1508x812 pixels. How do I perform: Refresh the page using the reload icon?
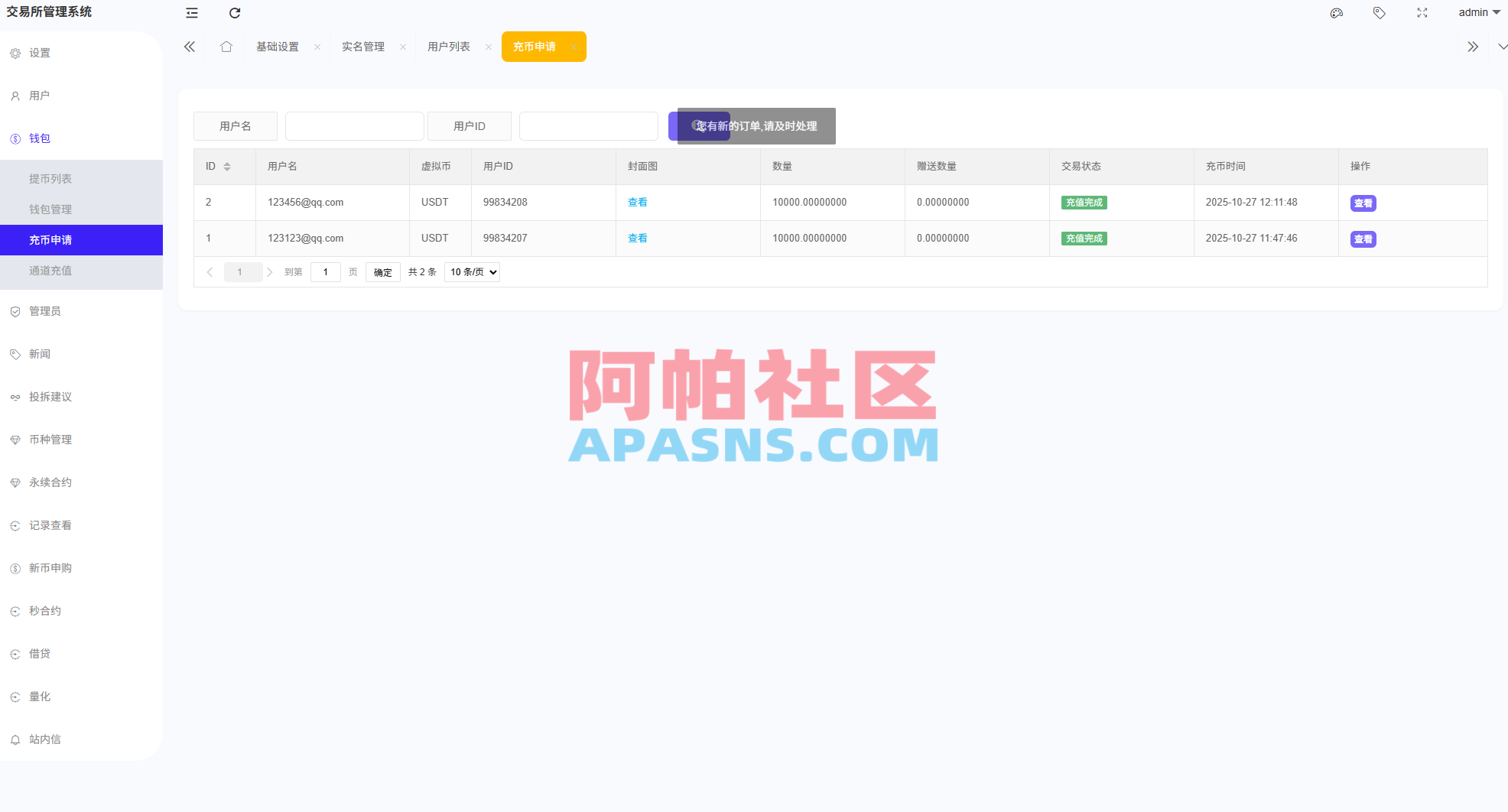pyautogui.click(x=234, y=12)
